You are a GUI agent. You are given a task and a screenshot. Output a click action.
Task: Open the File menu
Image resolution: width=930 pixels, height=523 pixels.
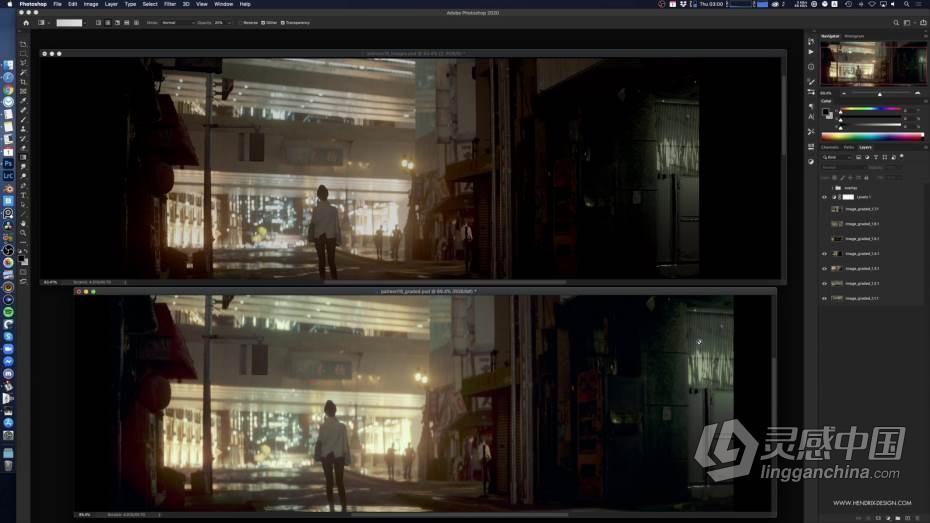coord(57,4)
